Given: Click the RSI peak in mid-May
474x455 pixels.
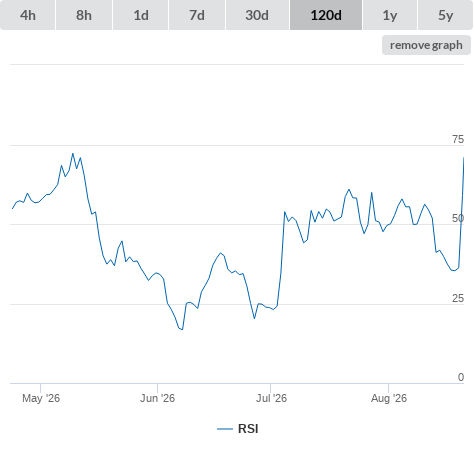Looking at the screenshot, I should pyautogui.click(x=73, y=154).
